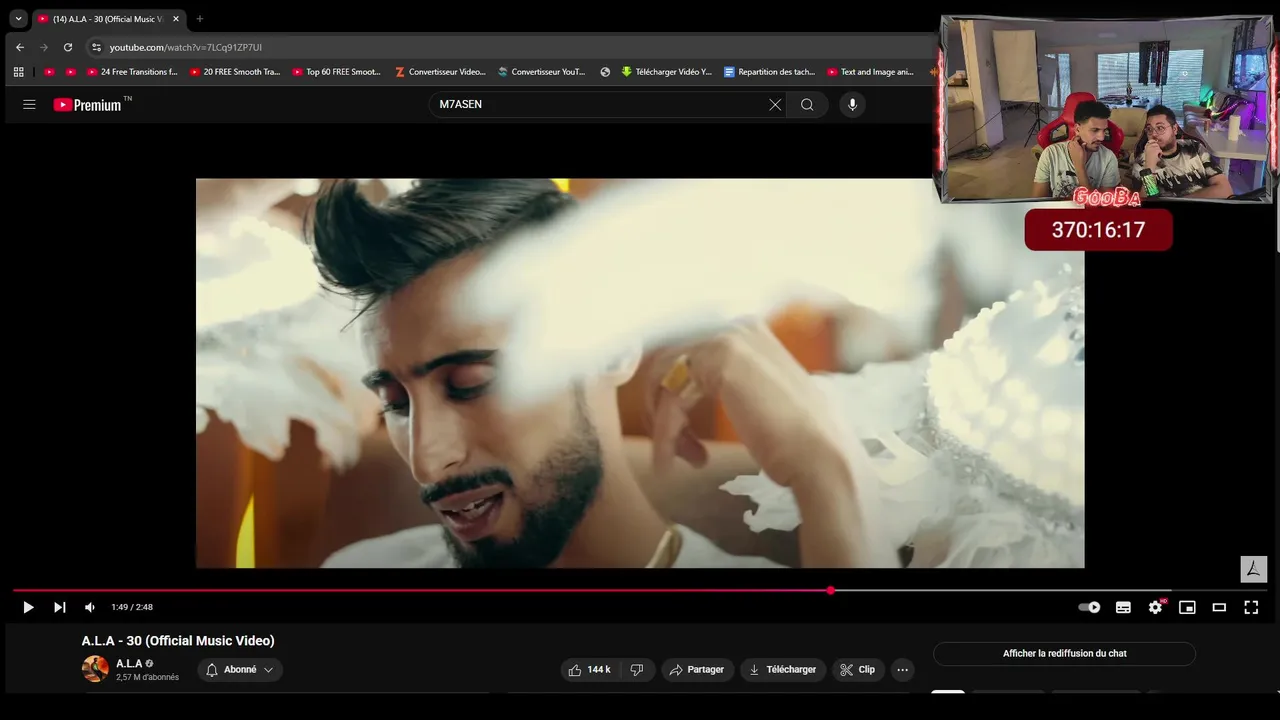
Task: Open 'Convertisseur YouT...' bookmark
Action: [542, 72]
